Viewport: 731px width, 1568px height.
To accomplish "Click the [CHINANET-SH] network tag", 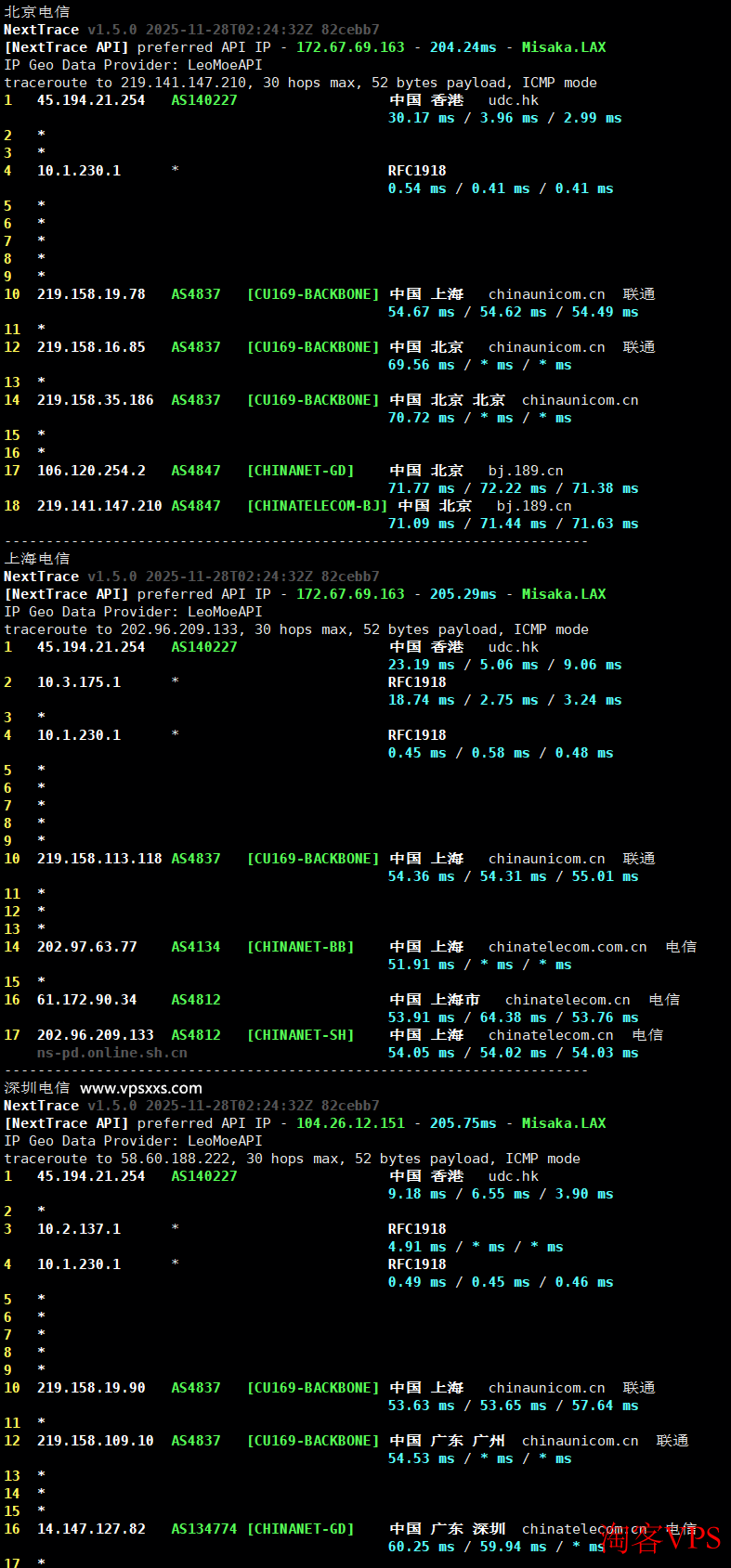I will (300, 1035).
